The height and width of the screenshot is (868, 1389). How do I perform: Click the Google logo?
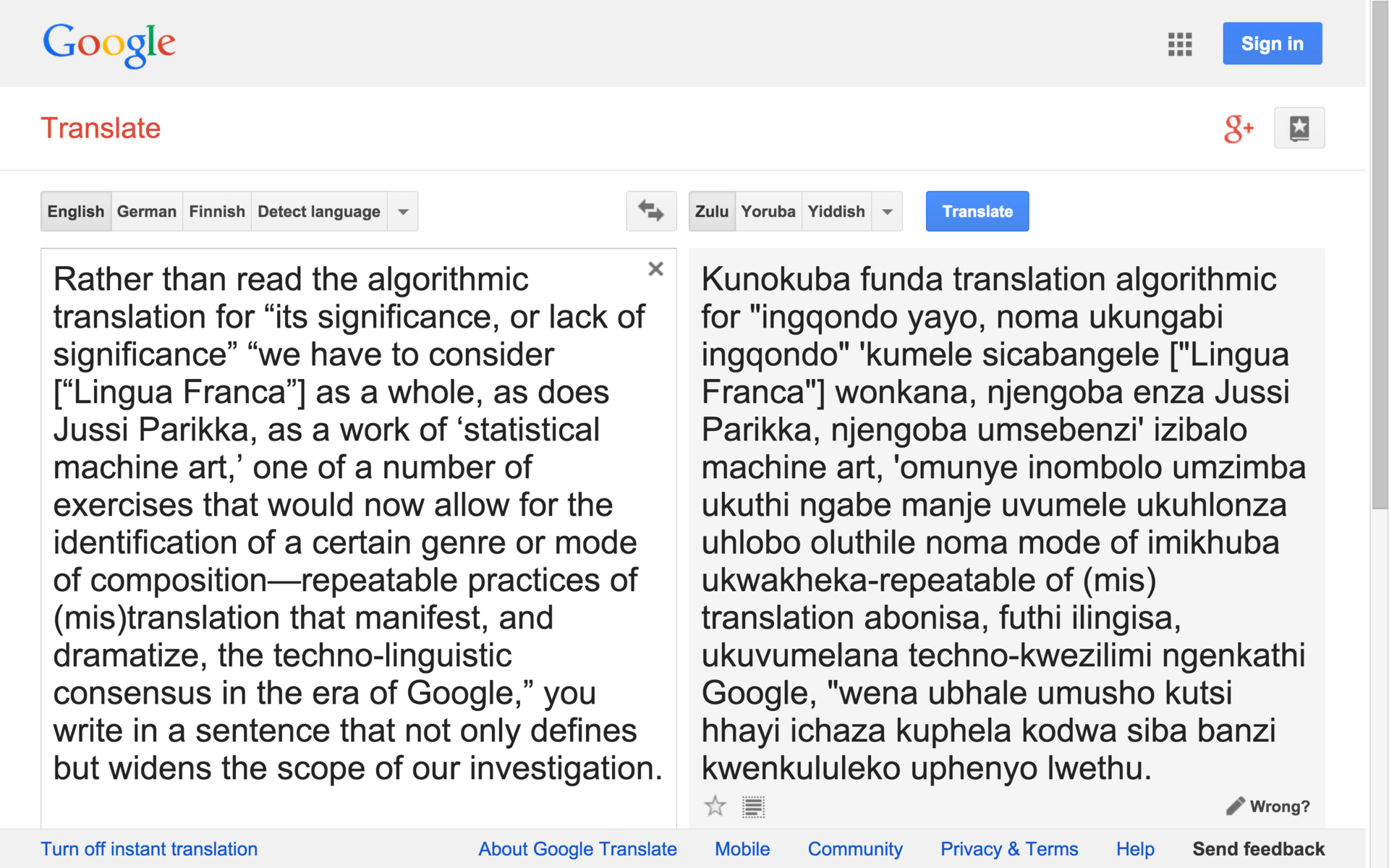click(109, 44)
